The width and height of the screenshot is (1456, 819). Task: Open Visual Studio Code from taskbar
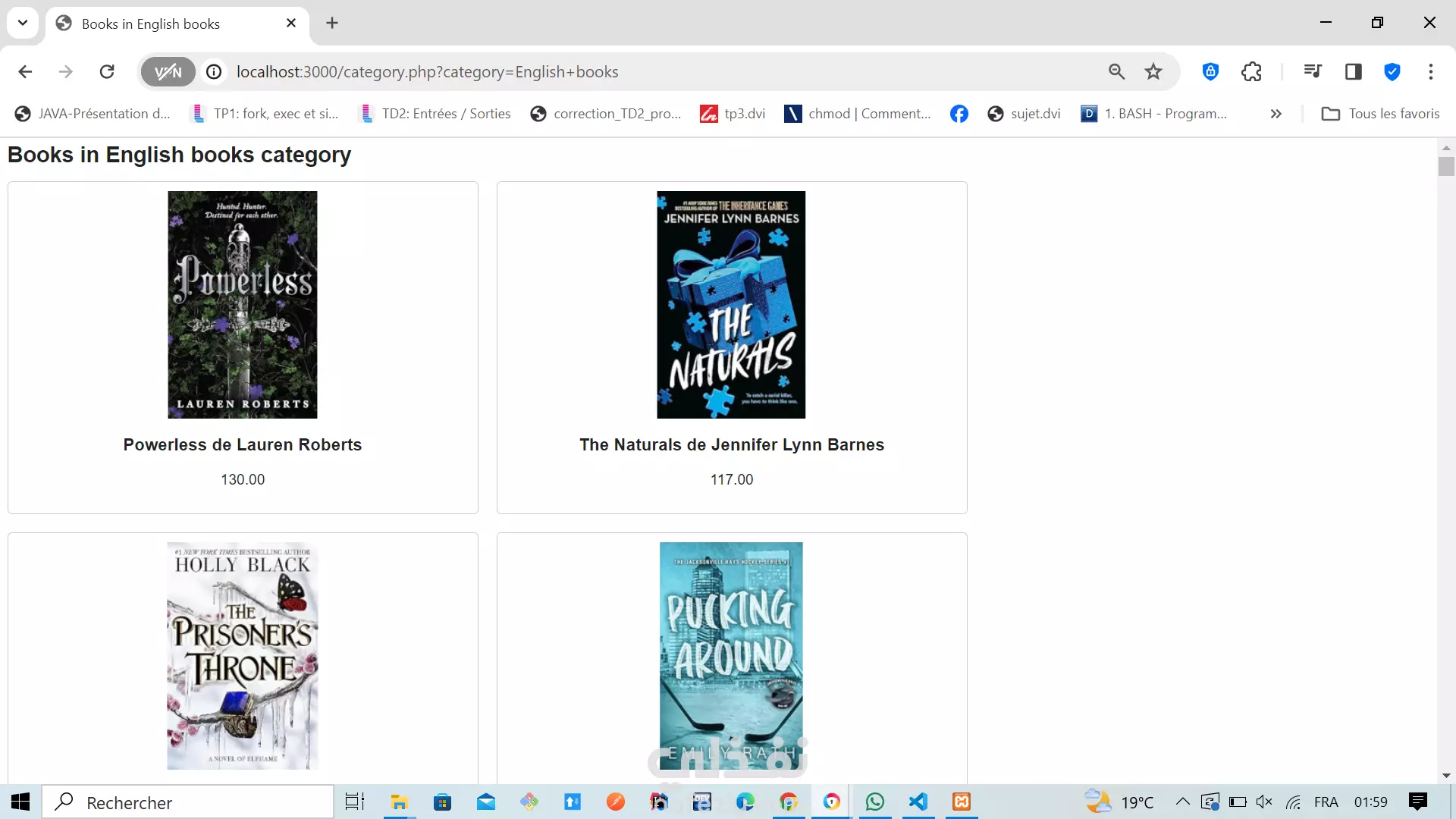(x=918, y=802)
